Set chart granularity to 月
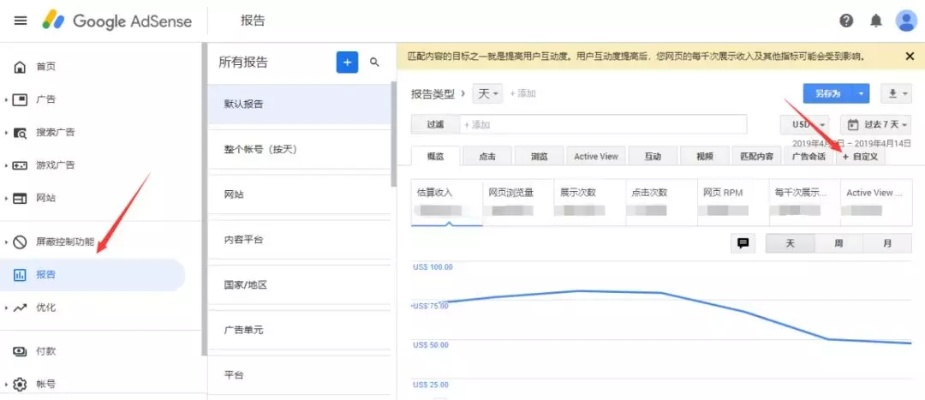The image size is (925, 400). pos(887,243)
